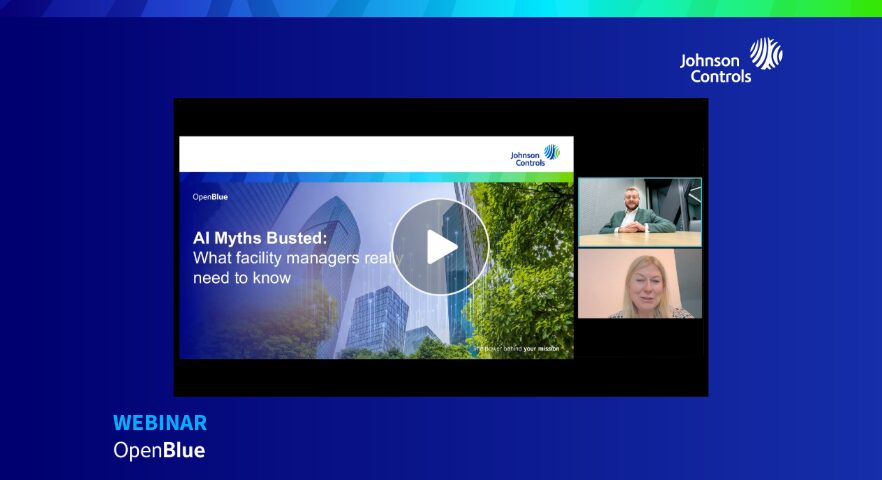Screen dimensions: 882x480
Task: Click the small 'OpenBlue' label on the slide
Action: point(210,197)
